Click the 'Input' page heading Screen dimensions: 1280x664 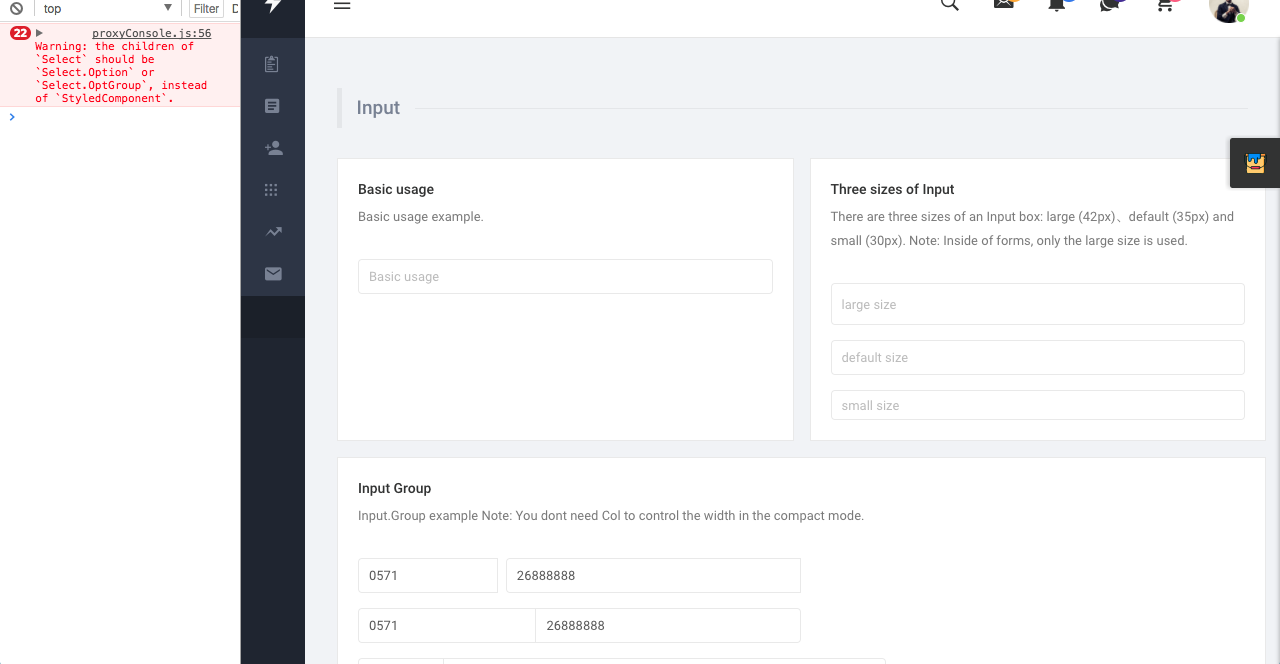pyautogui.click(x=378, y=108)
